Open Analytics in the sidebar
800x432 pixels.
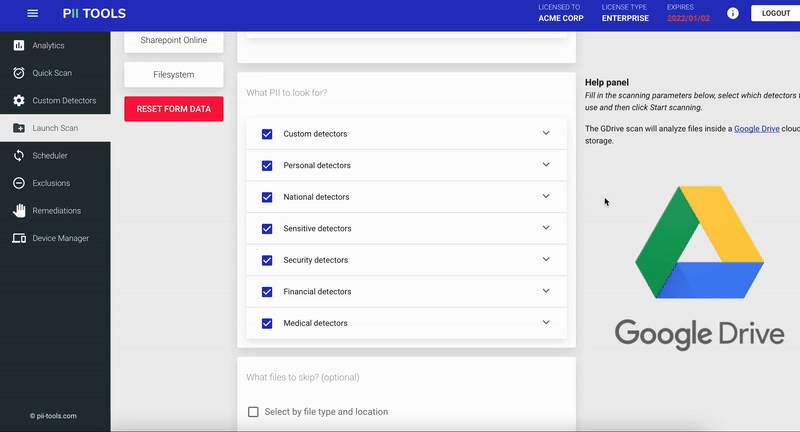coord(55,45)
